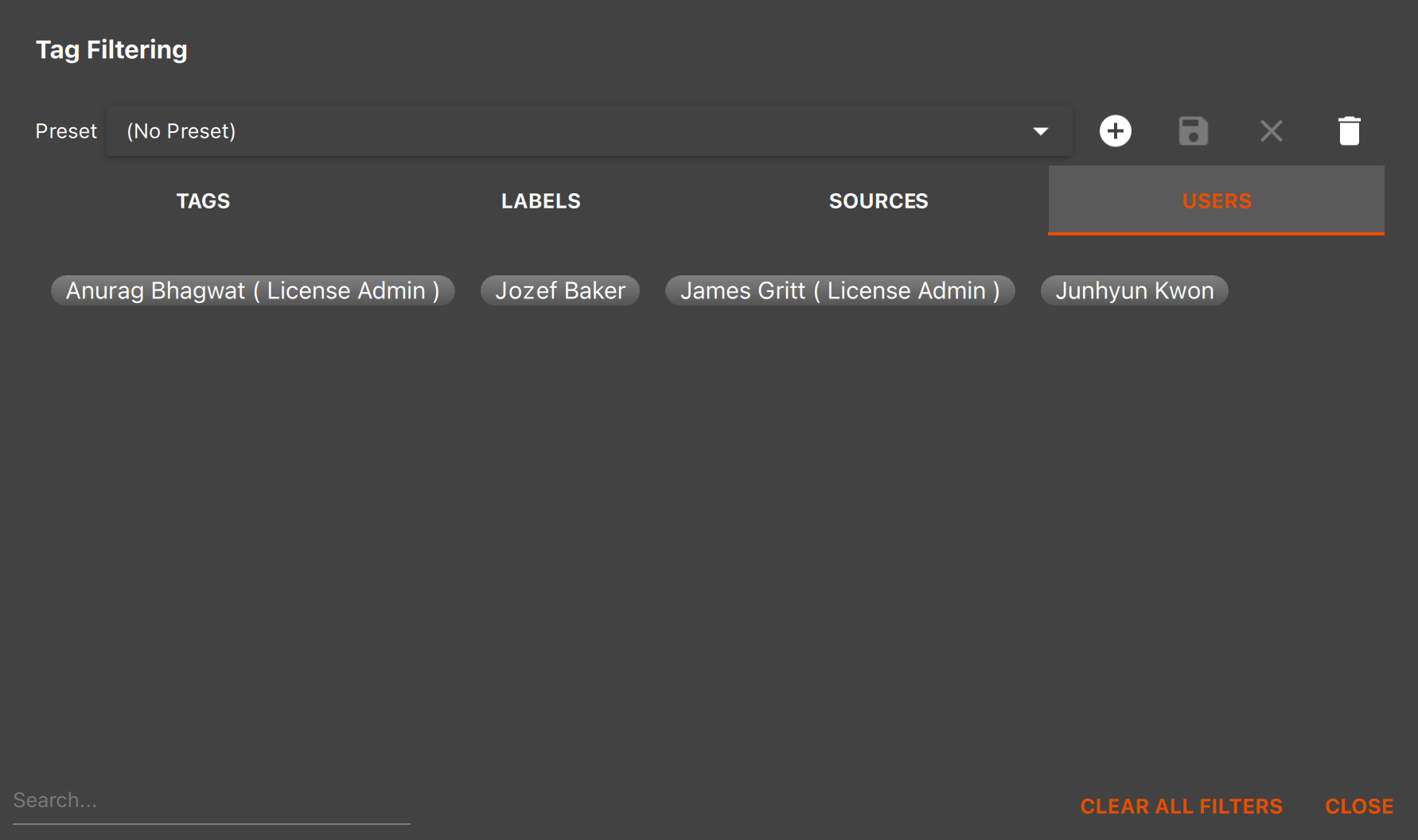The width and height of the screenshot is (1418, 840).
Task: Toggle the Anurag Bhagwat user filter chip
Action: click(253, 290)
